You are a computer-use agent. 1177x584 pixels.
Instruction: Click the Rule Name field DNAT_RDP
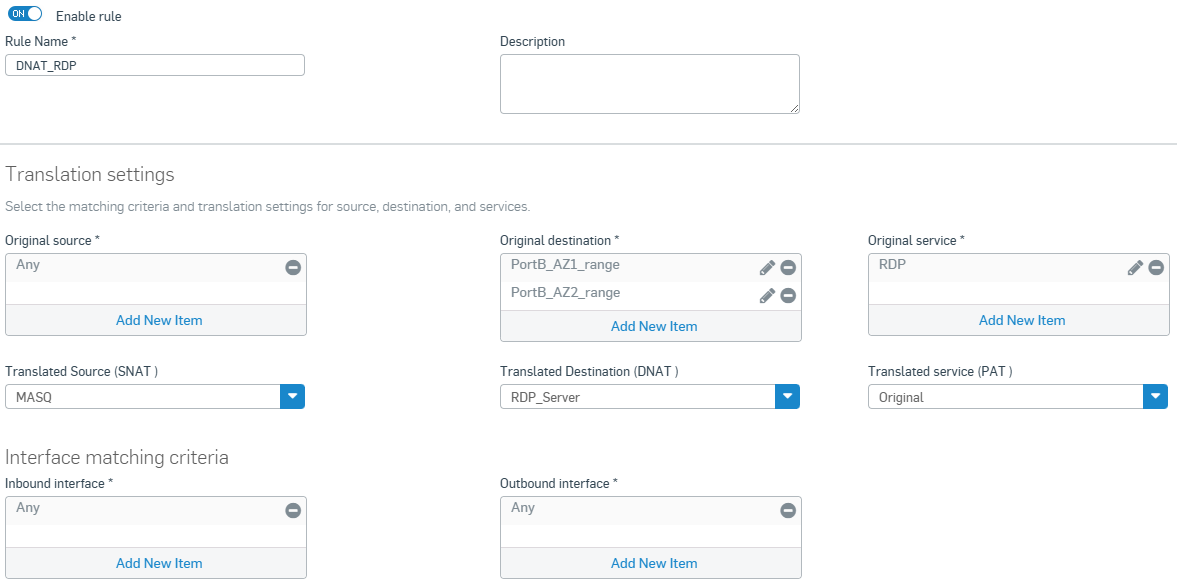click(155, 65)
